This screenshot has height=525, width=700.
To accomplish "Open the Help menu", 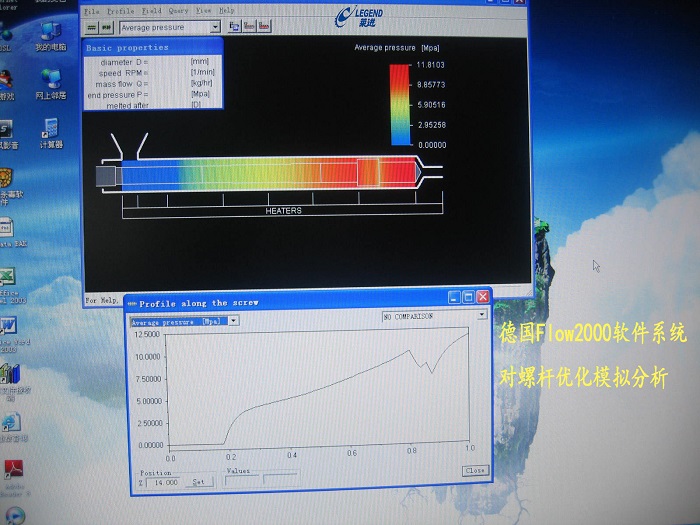I will click(x=227, y=10).
